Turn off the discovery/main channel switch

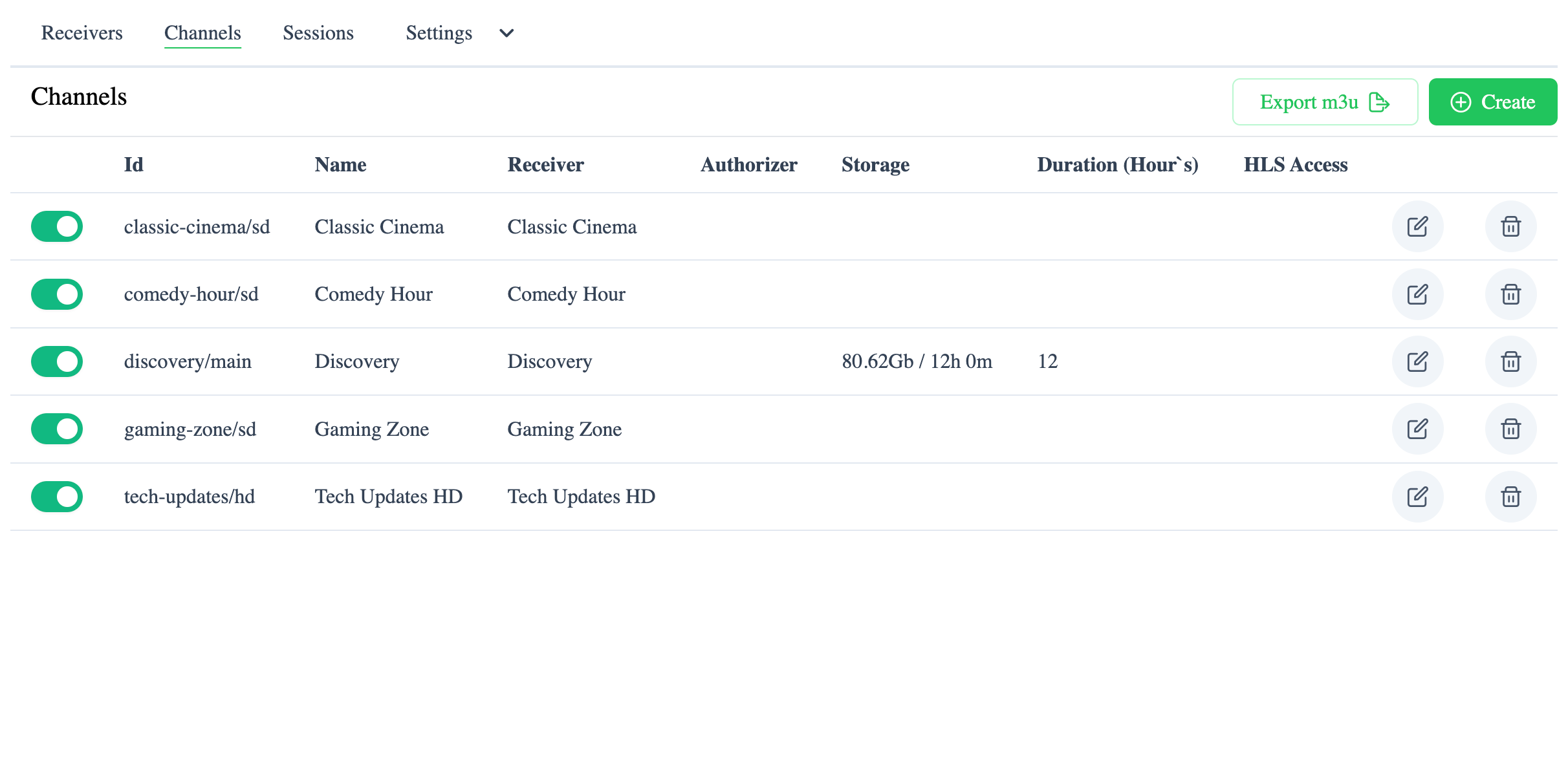[x=57, y=361]
